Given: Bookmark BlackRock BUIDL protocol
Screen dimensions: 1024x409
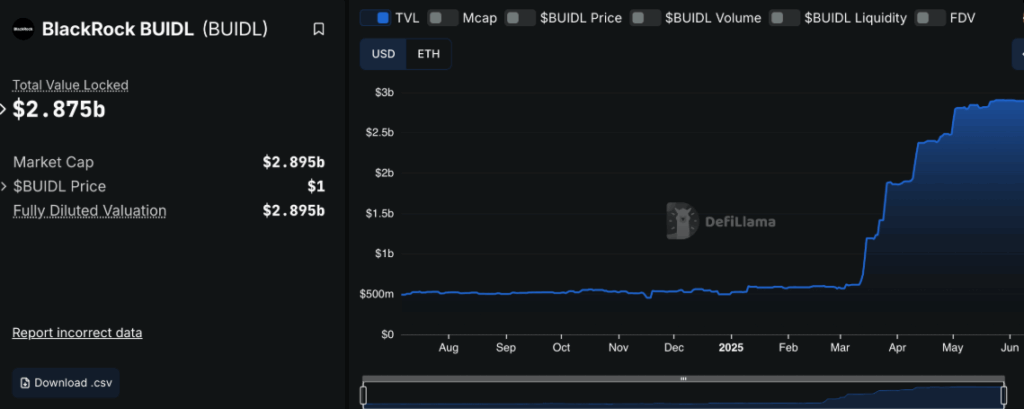Looking at the screenshot, I should pos(319,29).
